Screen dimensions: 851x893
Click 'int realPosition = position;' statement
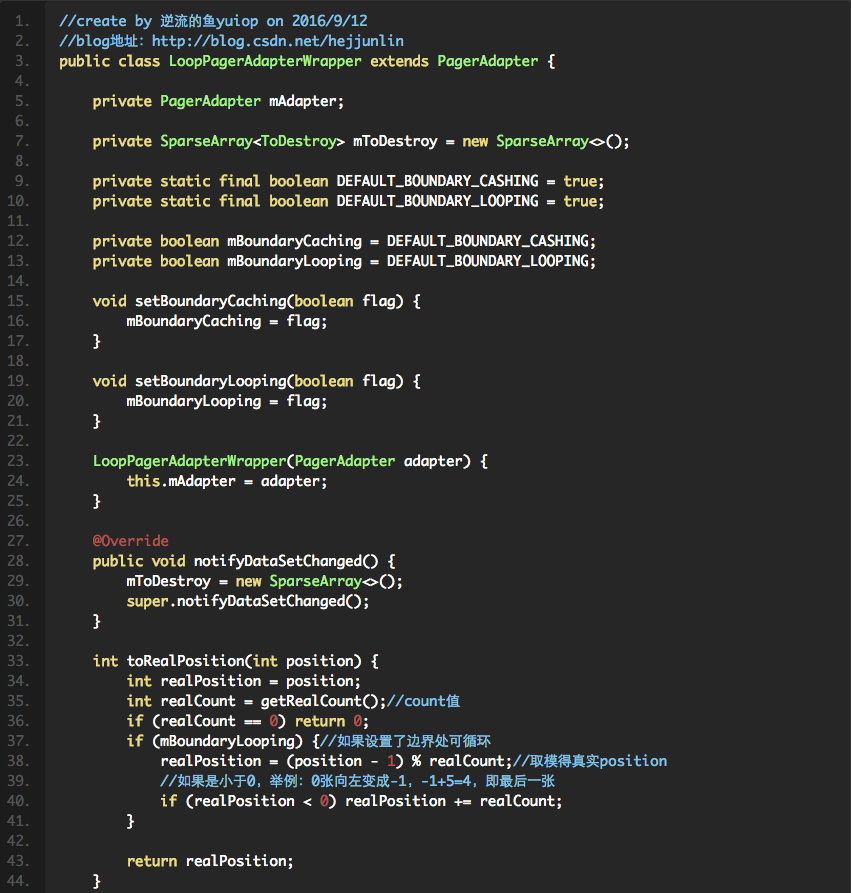[x=243, y=681]
